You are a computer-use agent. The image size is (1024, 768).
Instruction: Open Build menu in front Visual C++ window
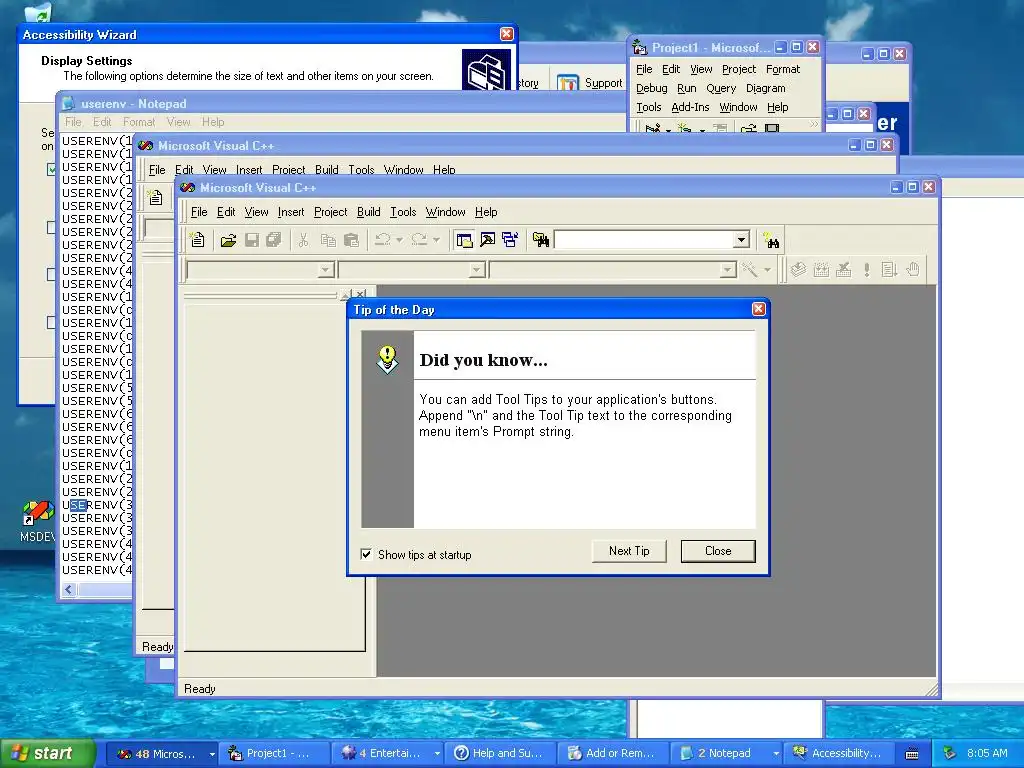click(x=368, y=212)
